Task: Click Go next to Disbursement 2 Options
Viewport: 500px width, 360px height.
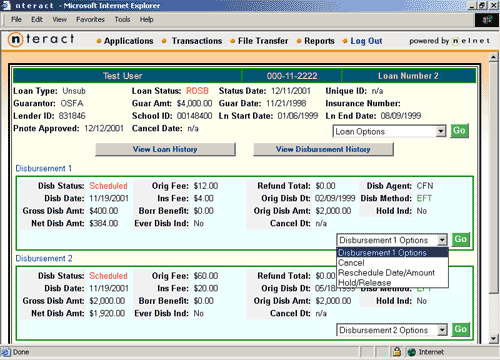Action: click(x=461, y=329)
